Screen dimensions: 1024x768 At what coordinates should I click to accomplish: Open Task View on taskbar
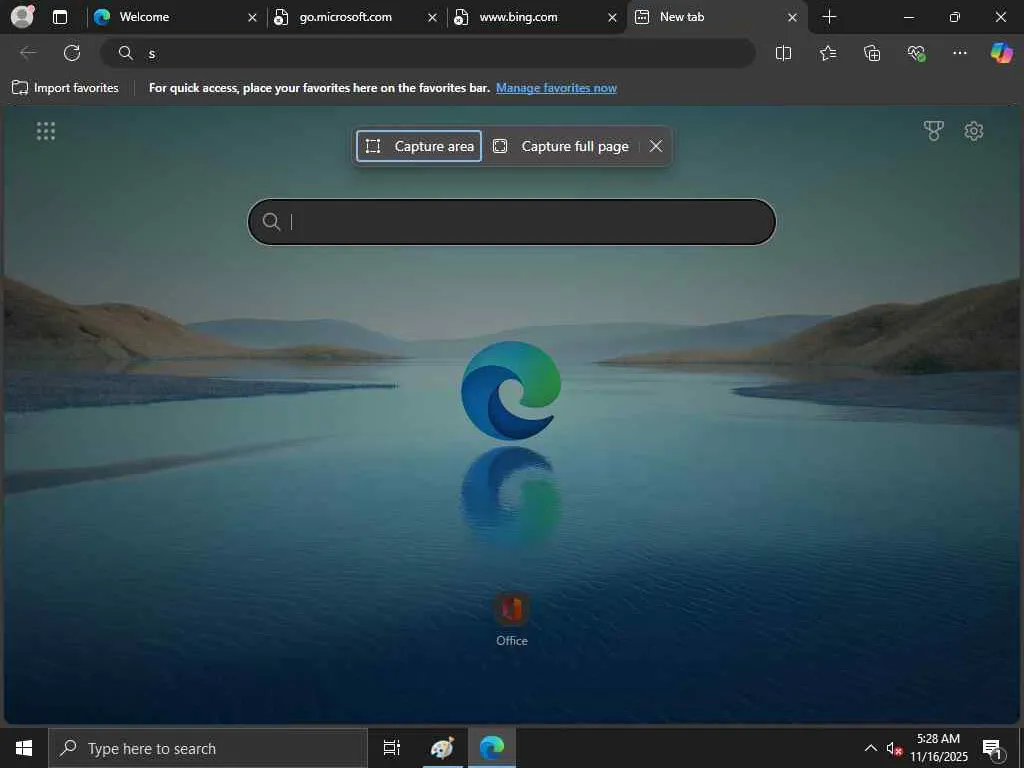pos(392,748)
